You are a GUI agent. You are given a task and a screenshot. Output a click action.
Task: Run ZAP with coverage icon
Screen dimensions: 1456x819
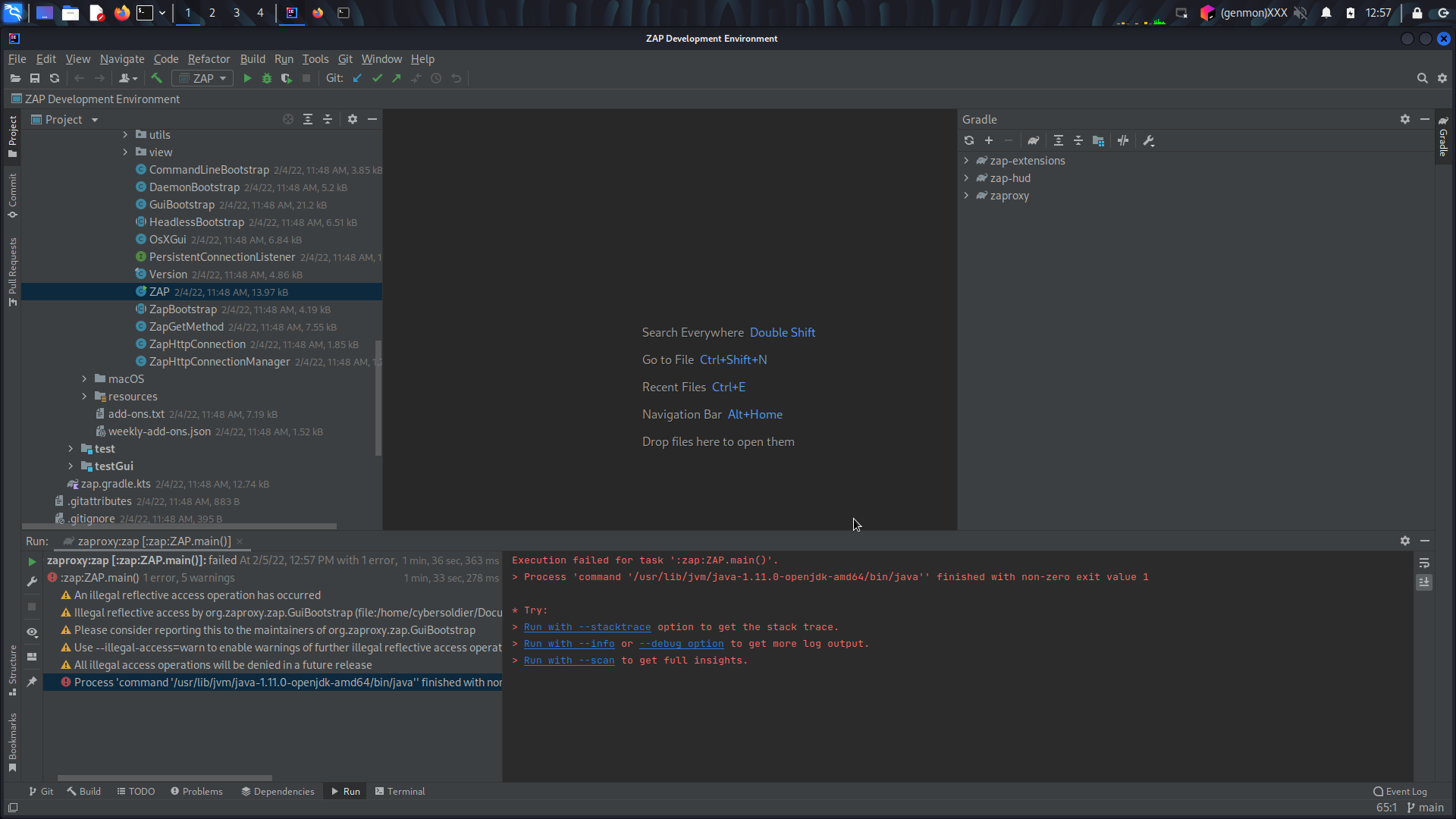pos(286,78)
